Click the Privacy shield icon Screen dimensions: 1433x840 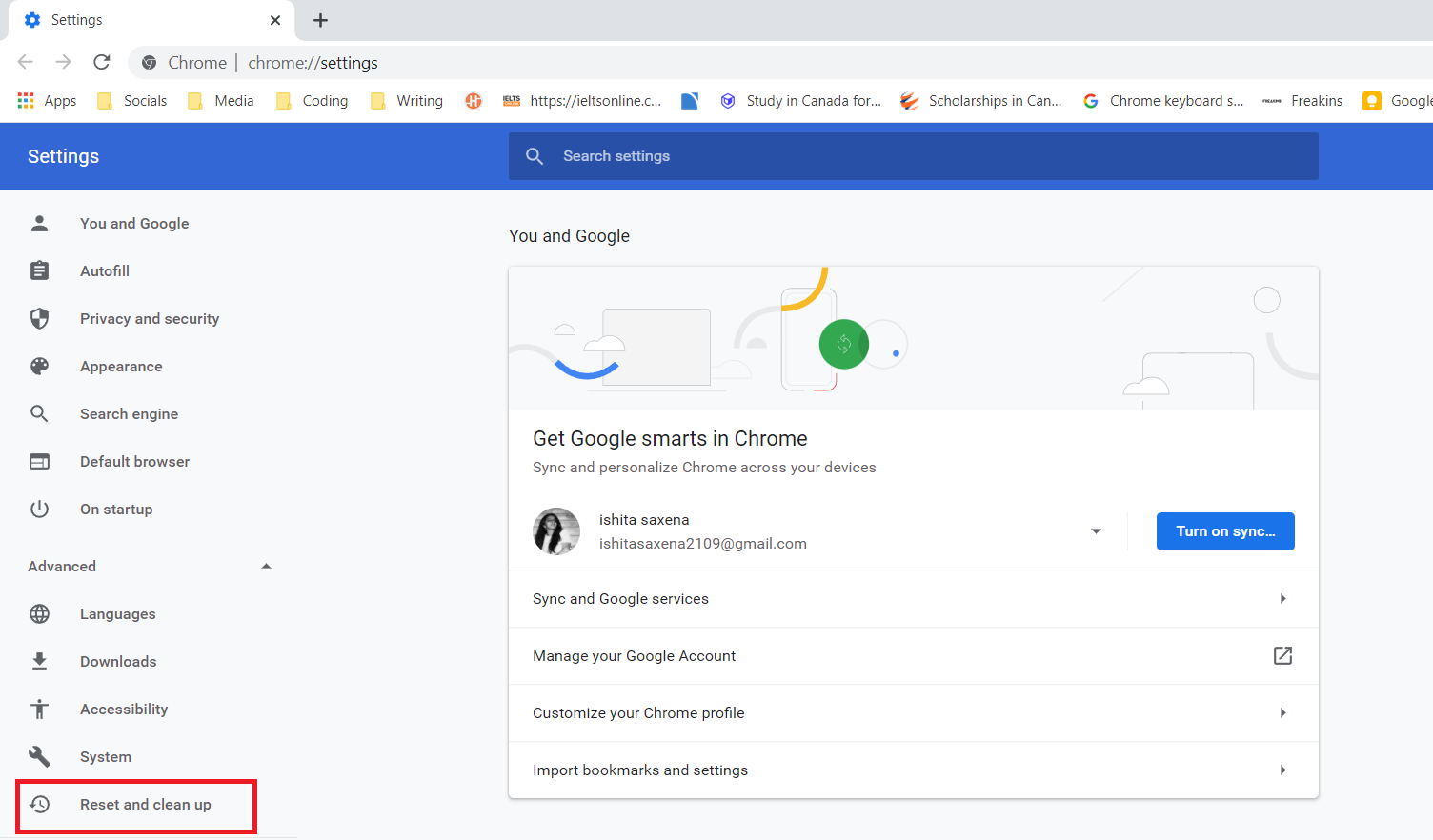pos(39,318)
